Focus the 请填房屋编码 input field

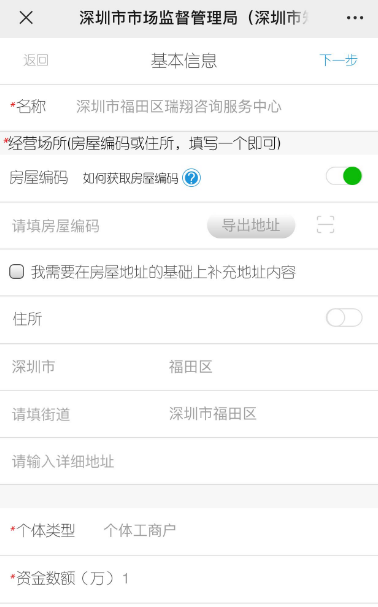tap(105, 226)
